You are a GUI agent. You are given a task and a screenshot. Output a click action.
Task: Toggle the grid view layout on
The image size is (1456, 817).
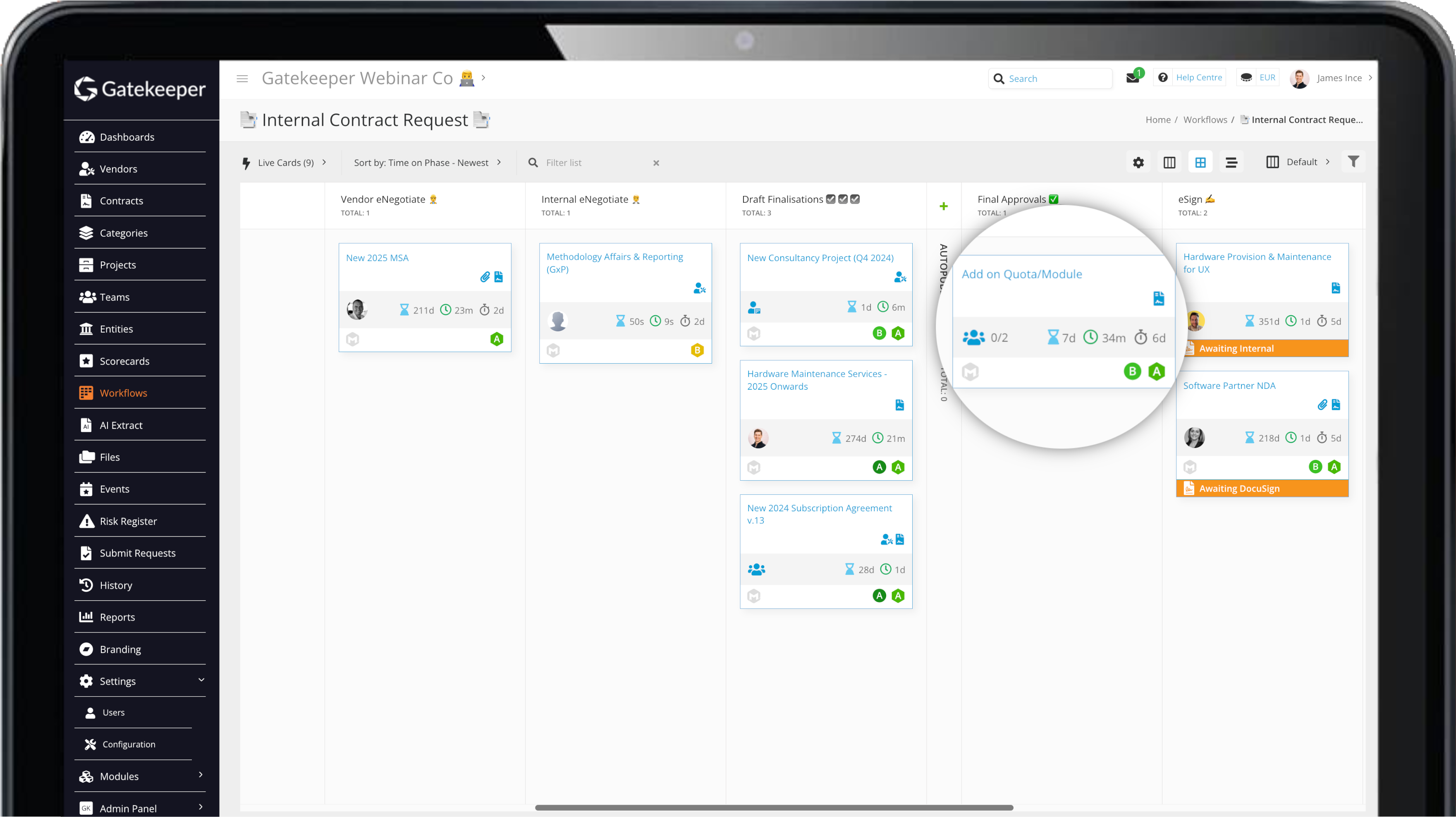coord(1200,162)
